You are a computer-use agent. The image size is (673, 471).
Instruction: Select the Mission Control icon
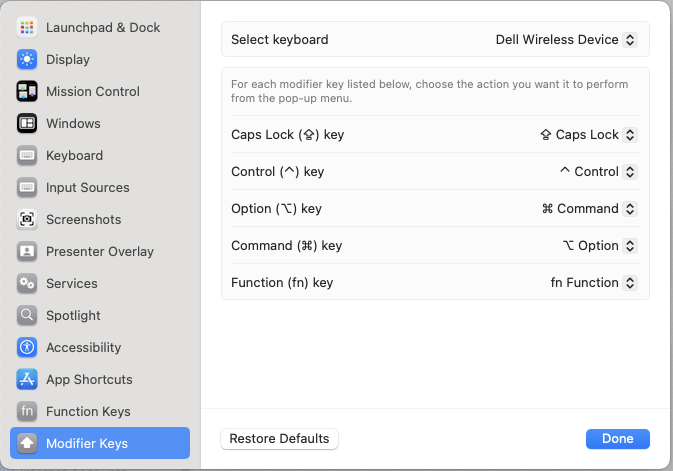point(27,91)
